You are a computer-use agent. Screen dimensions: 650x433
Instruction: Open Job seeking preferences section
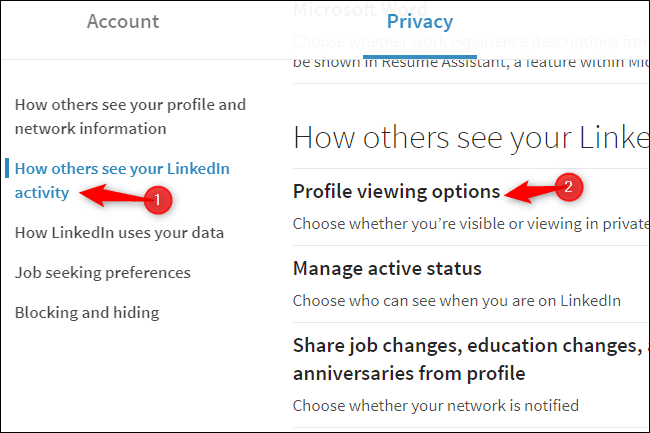[x=102, y=273]
